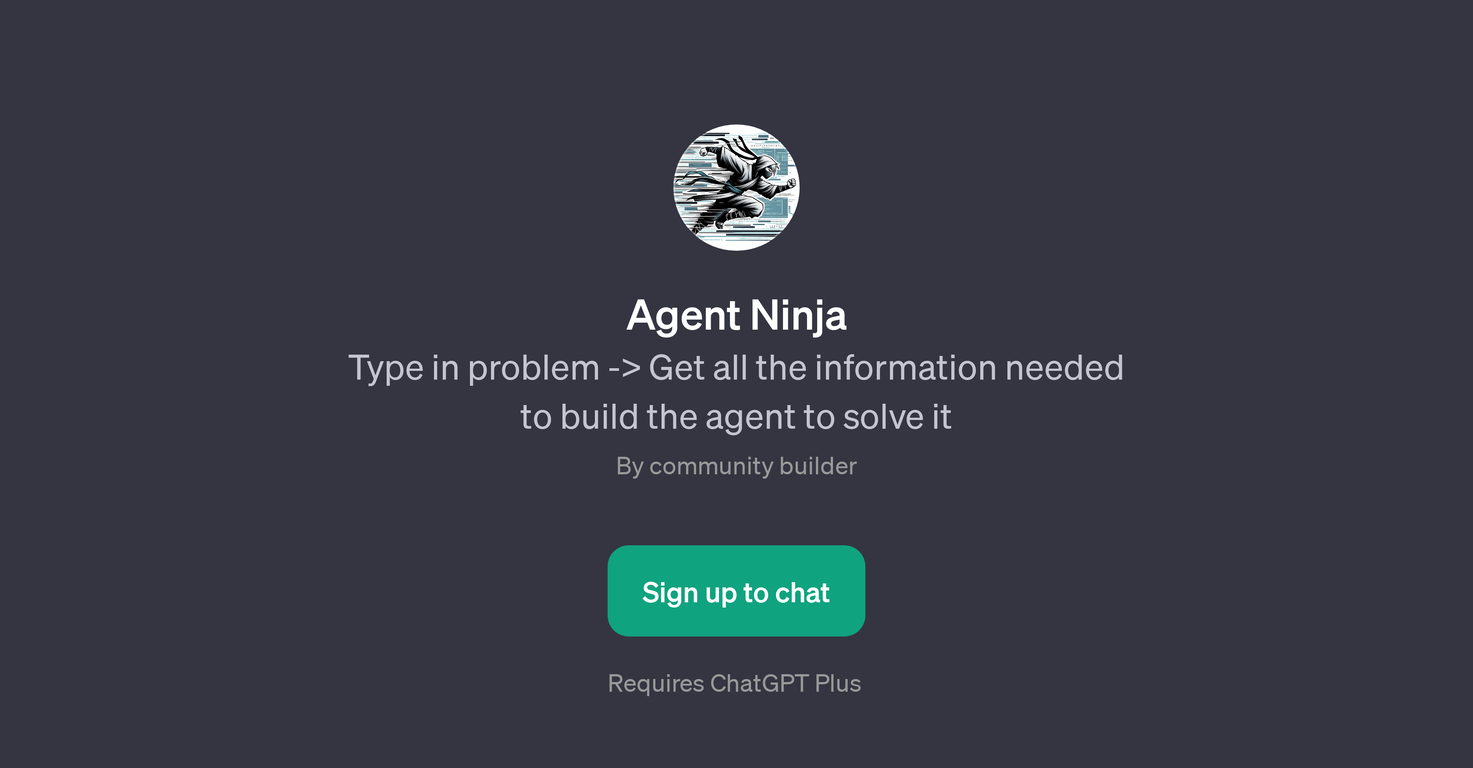The image size is (1473, 768).
Task: Click the Agent Ninja title heading
Action: [x=736, y=316]
